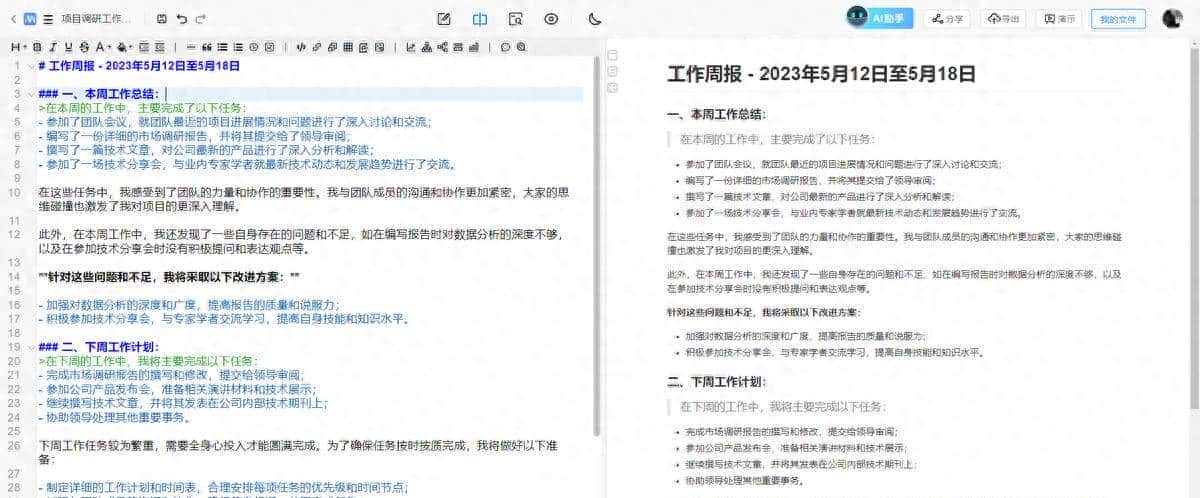
Task: Apply strikethrough formatting
Action: click(83, 47)
